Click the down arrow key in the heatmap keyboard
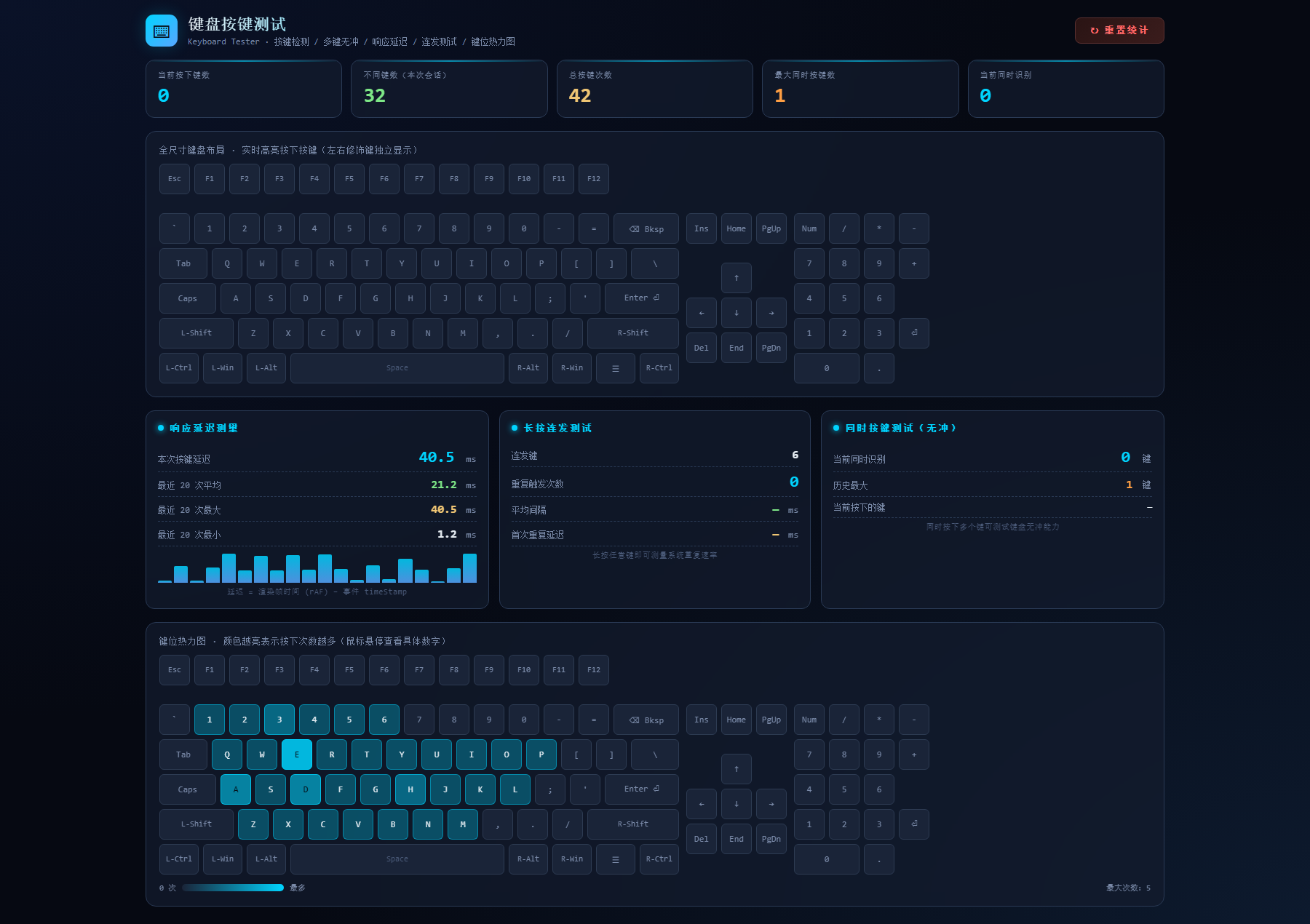The width and height of the screenshot is (1310, 924). click(737, 804)
